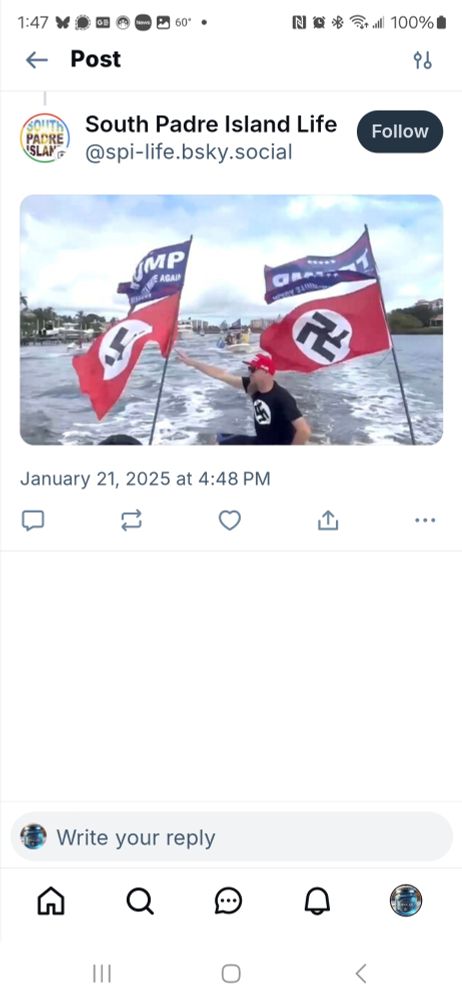Go back using the top-left arrow
The height and width of the screenshot is (1000, 462).
(x=36, y=60)
